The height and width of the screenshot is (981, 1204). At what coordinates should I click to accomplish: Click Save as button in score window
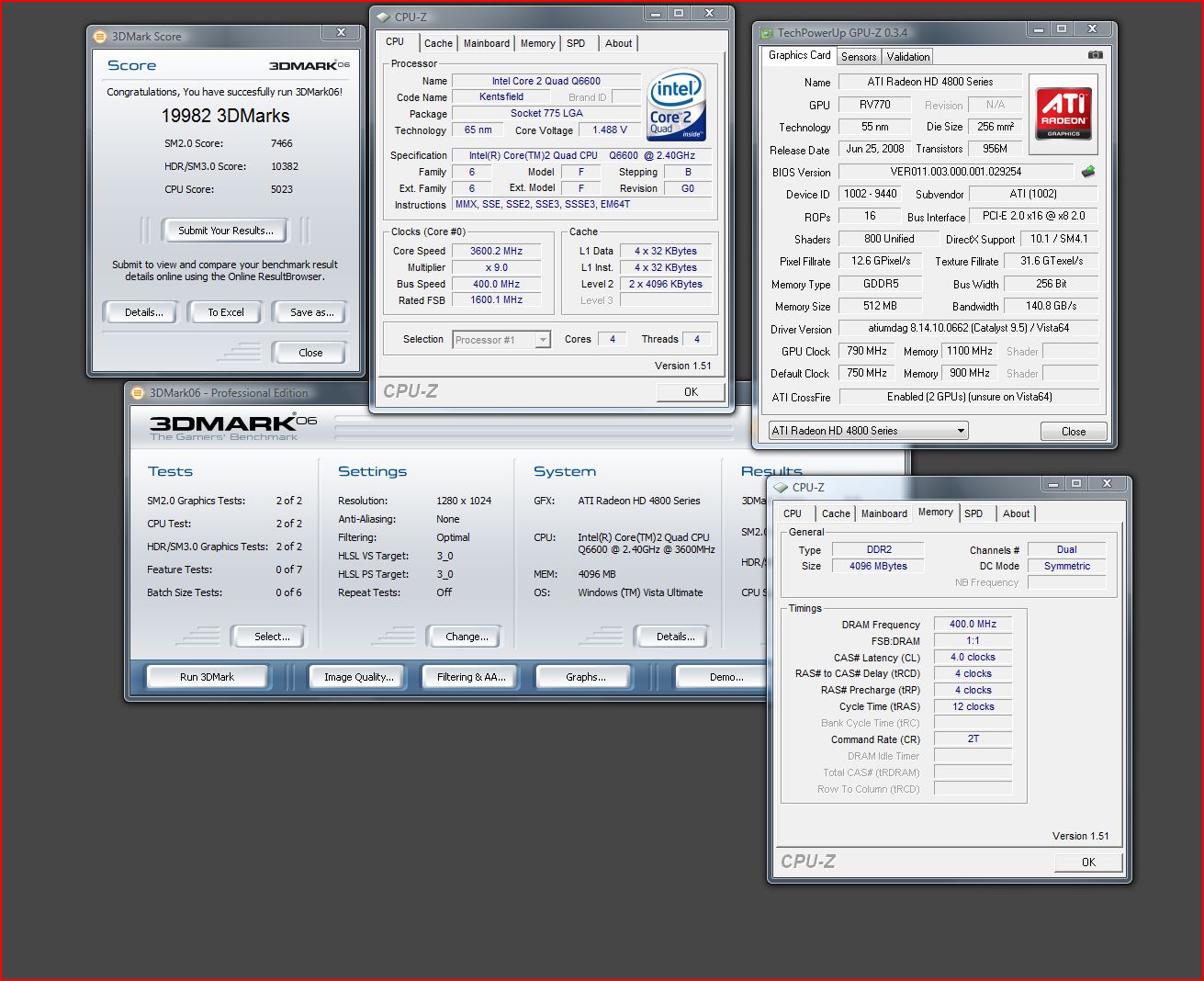[x=312, y=312]
